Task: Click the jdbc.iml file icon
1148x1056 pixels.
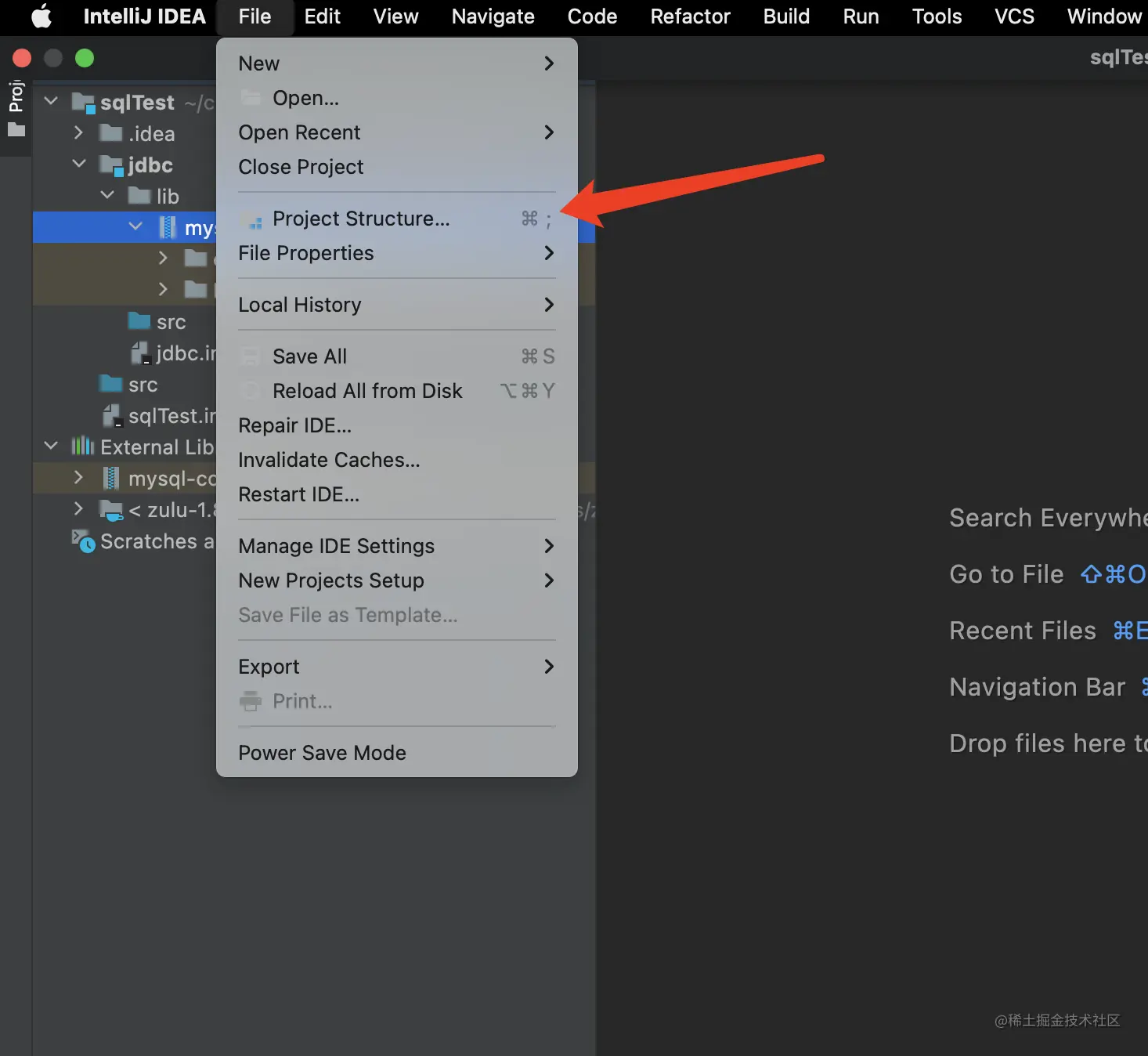Action: tap(140, 353)
